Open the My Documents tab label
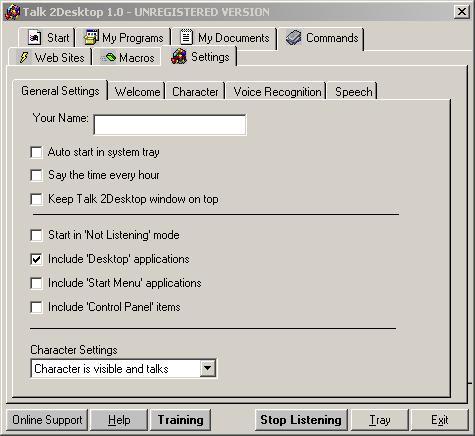Image resolution: width=475 pixels, height=436 pixels. pyautogui.click(x=234, y=38)
